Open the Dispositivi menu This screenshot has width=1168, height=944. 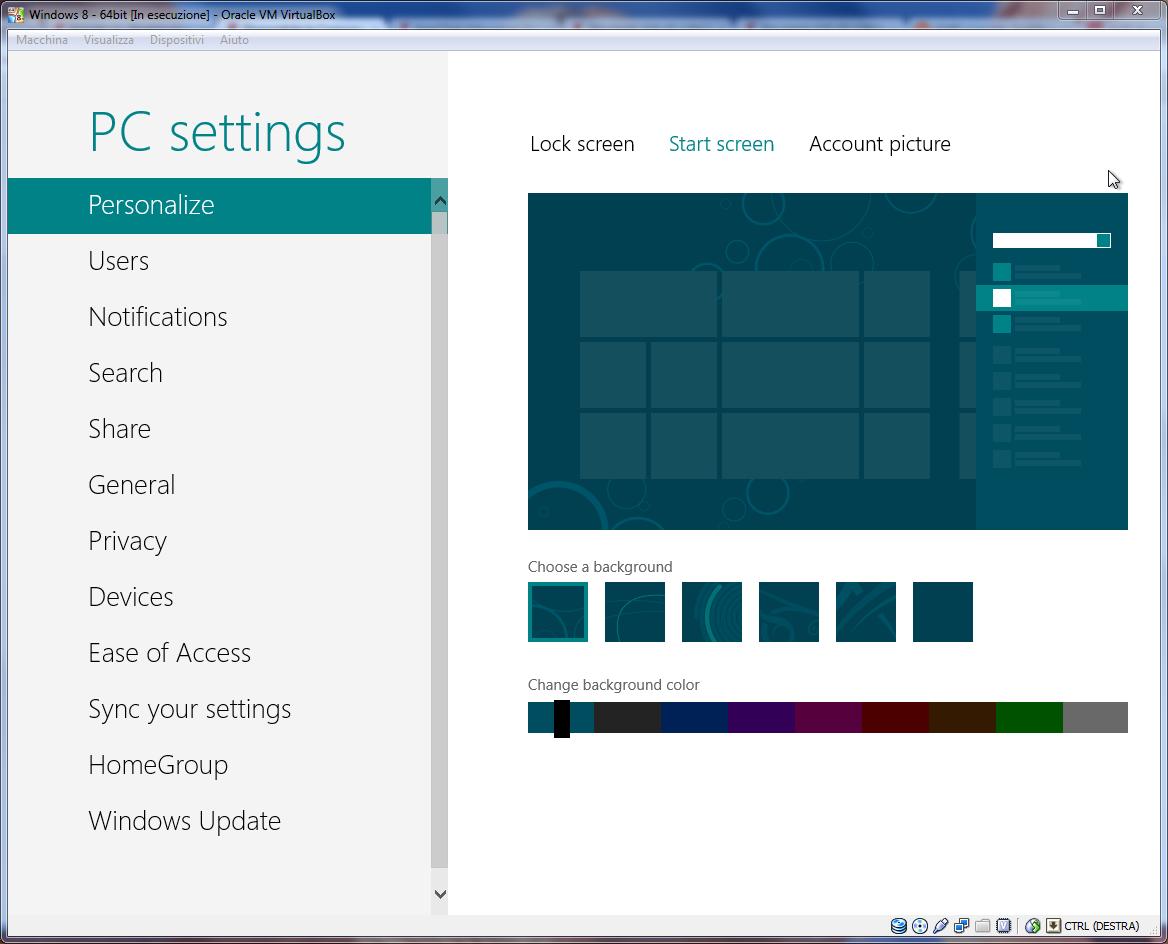coord(177,40)
